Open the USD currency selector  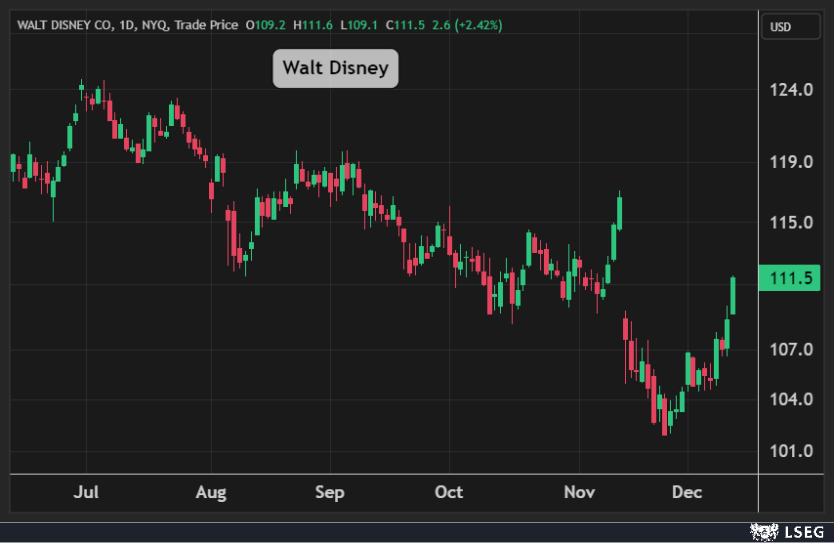point(779,27)
